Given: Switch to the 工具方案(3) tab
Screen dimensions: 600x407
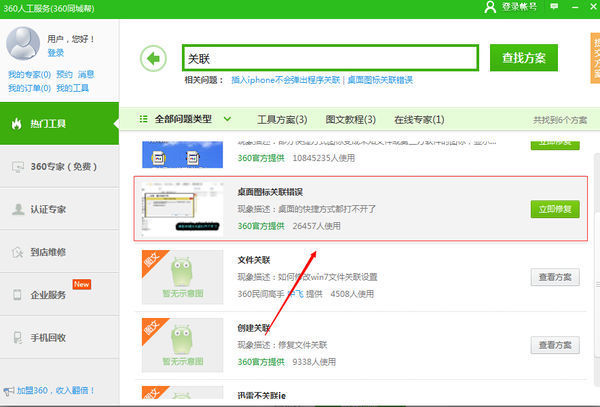Looking at the screenshot, I should click(x=281, y=120).
